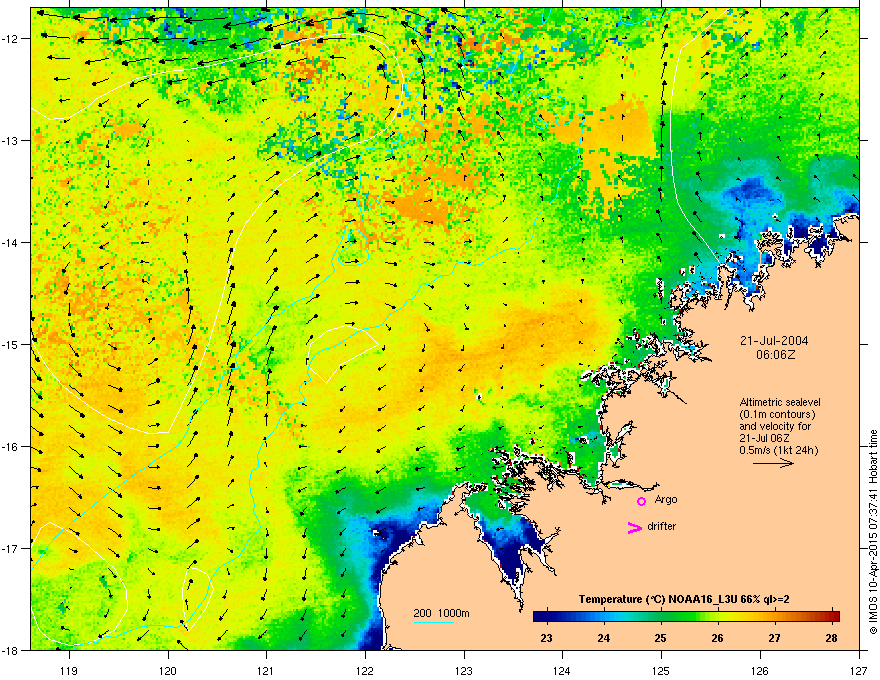Click the latitude axis label -13

10,140
